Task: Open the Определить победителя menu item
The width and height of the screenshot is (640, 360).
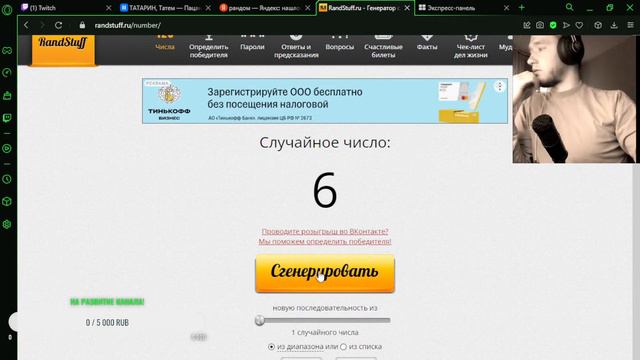Action: point(209,47)
